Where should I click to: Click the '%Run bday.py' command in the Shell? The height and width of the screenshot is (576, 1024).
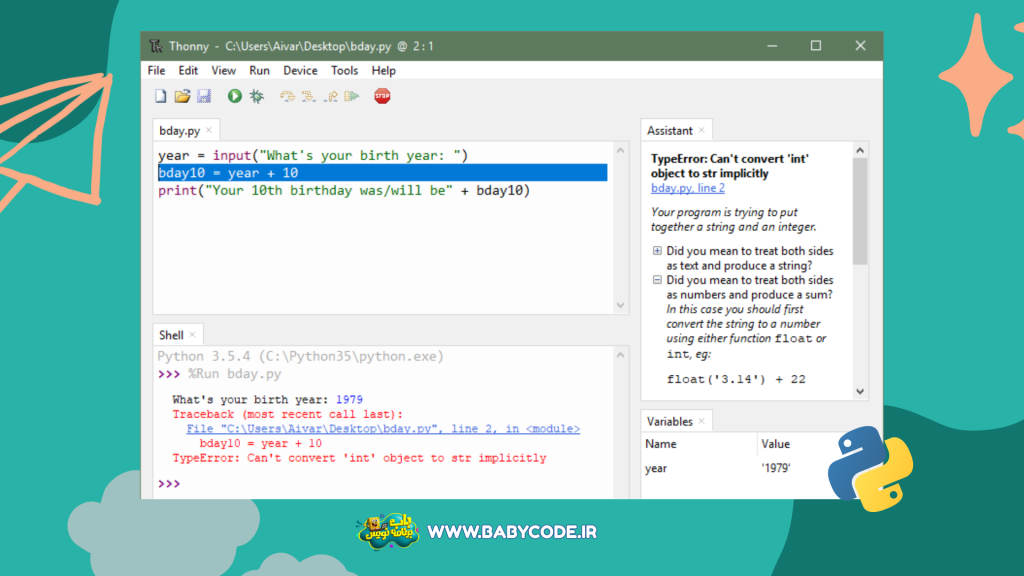click(234, 374)
